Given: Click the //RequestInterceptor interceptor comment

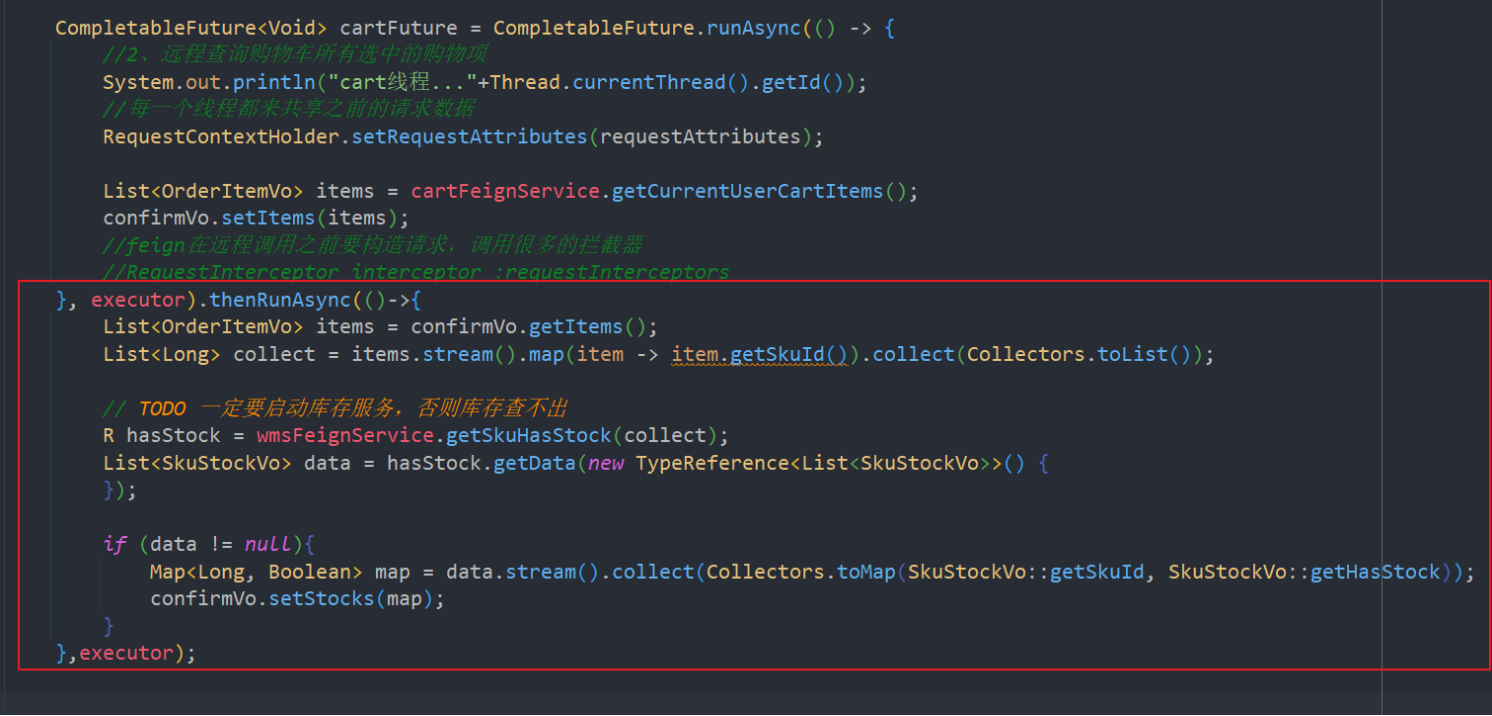Looking at the screenshot, I should (x=416, y=272).
